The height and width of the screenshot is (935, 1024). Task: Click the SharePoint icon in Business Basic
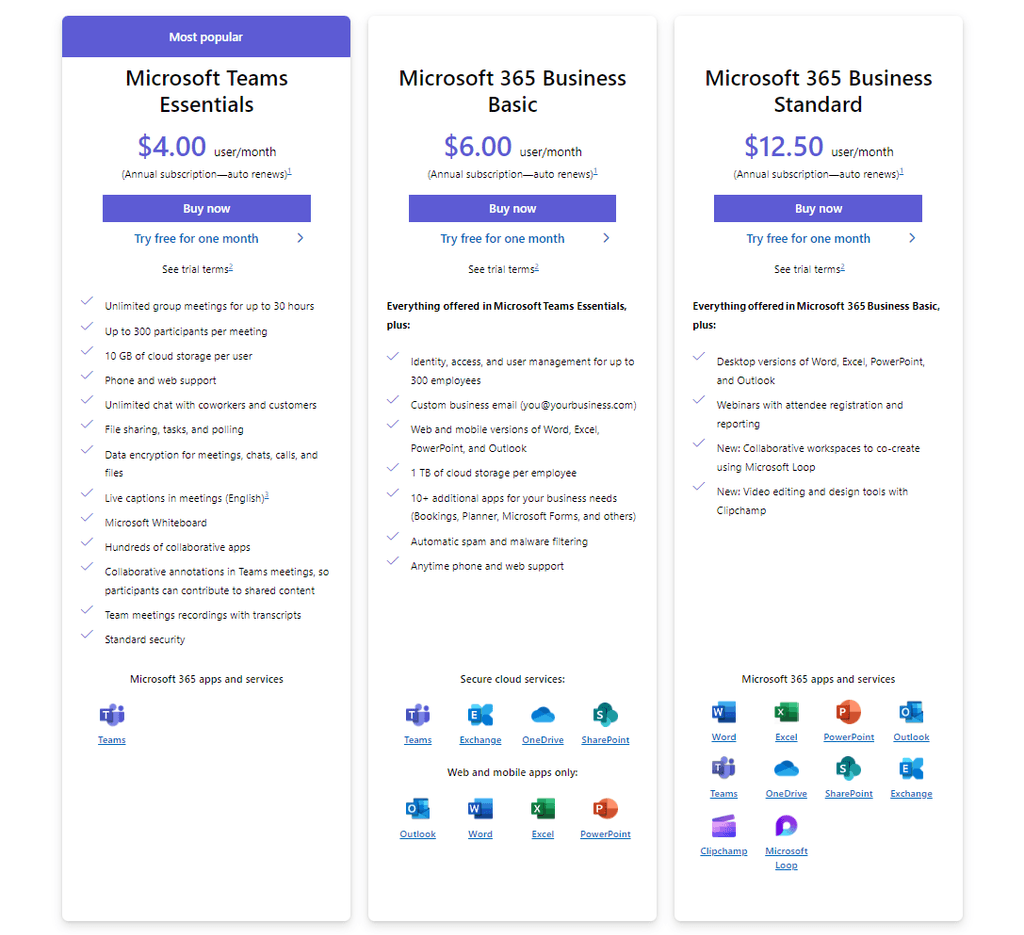(x=605, y=718)
